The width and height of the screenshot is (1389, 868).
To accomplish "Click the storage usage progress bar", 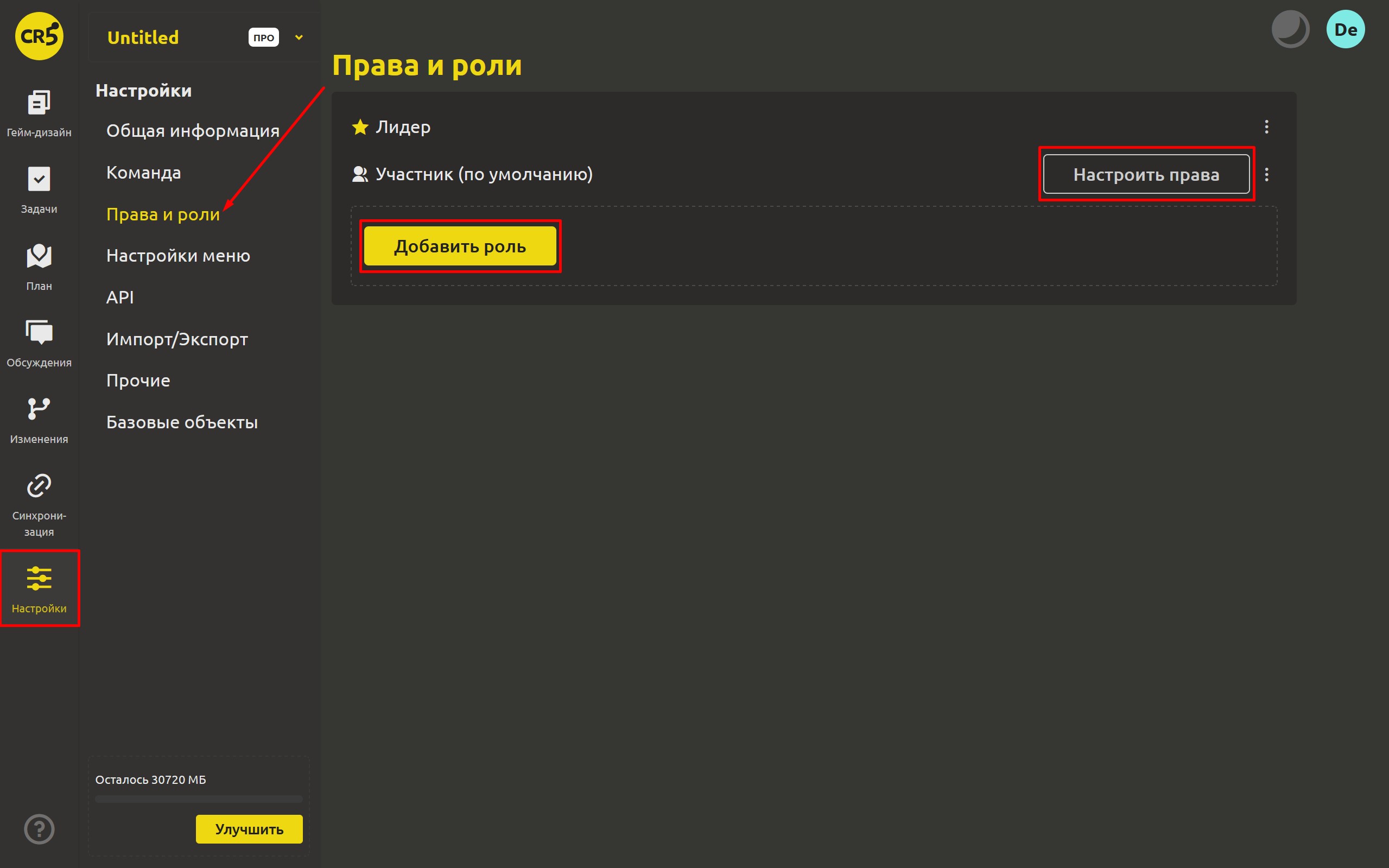I will point(199,799).
